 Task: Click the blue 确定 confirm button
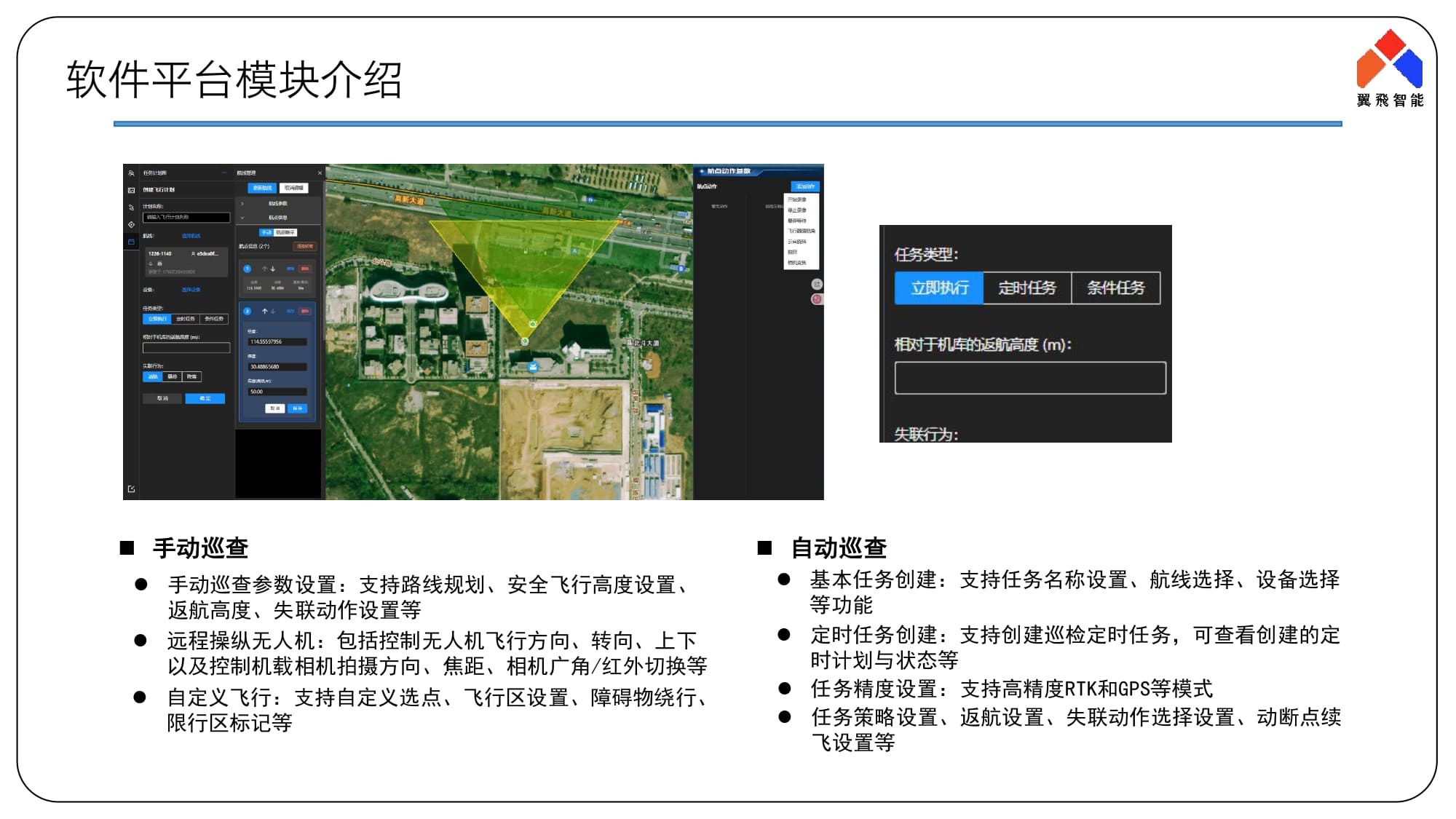coord(205,398)
